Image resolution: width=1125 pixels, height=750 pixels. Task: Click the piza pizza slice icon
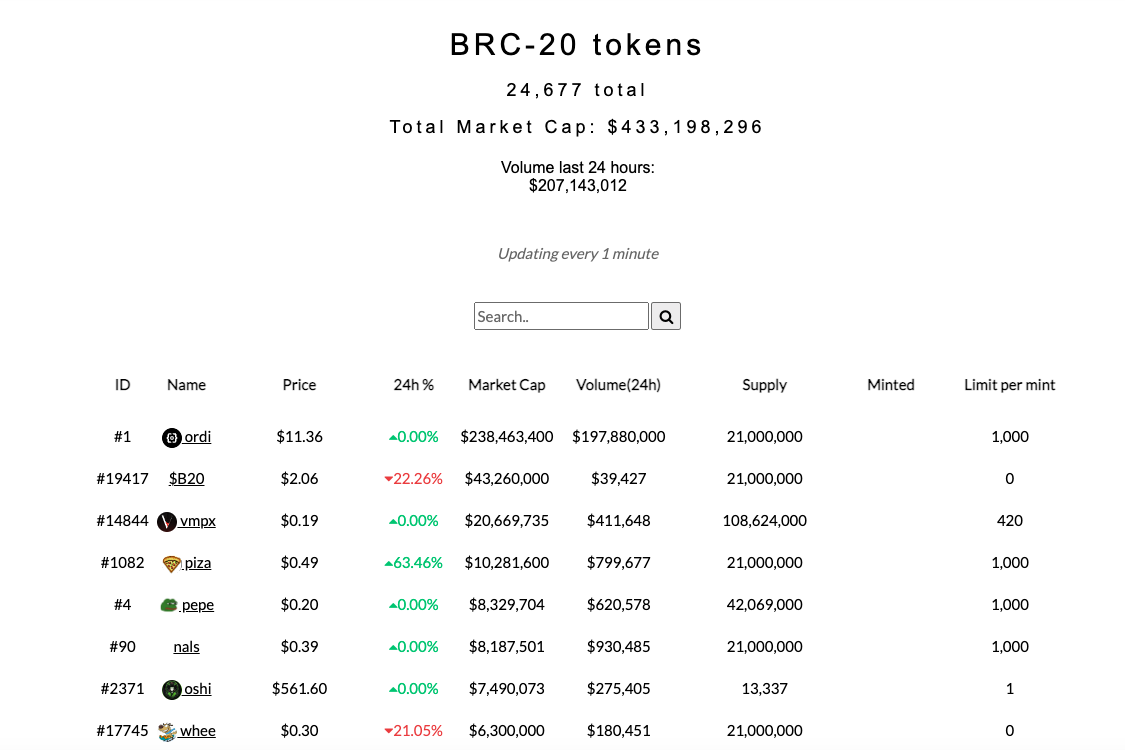[171, 563]
